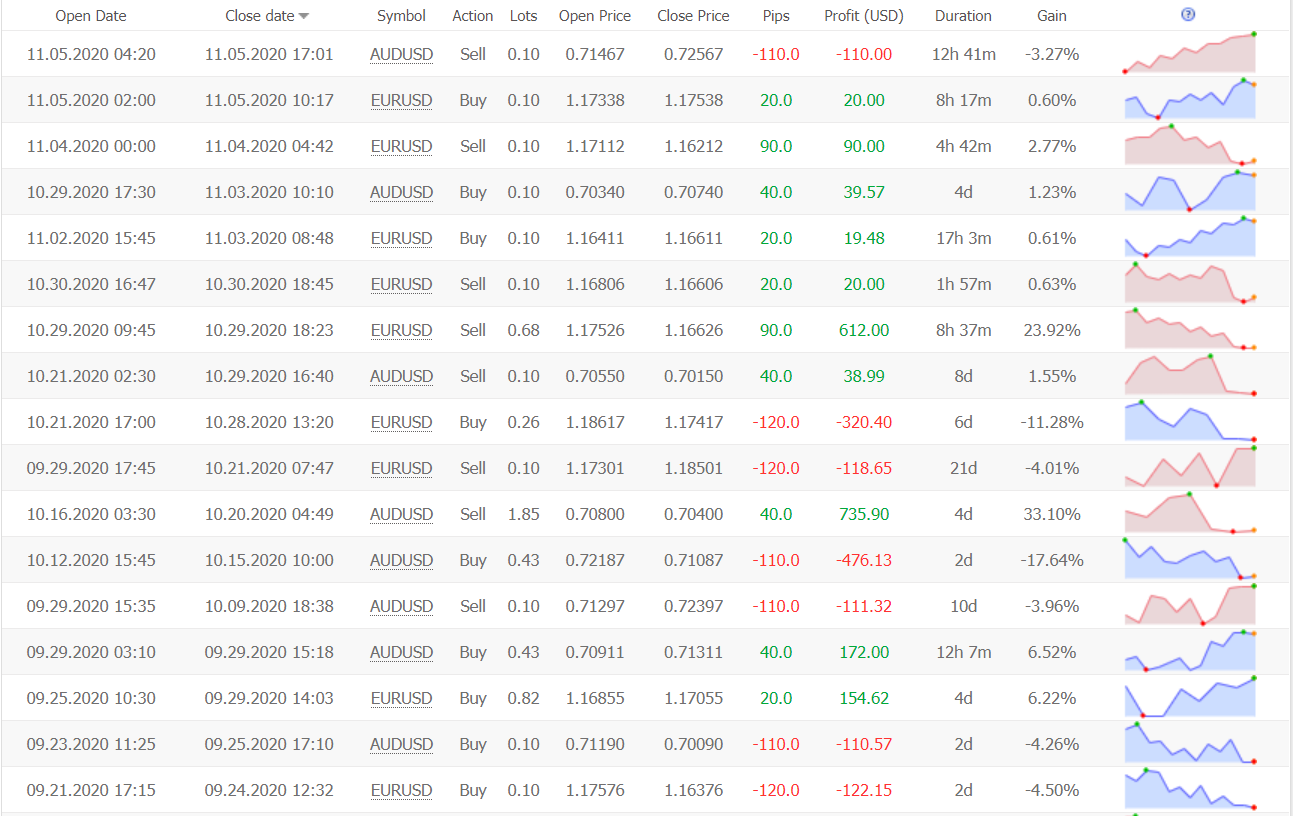The height and width of the screenshot is (816, 1293).
Task: View sparkline chart for 33.10% gain trade
Action: click(1189, 513)
